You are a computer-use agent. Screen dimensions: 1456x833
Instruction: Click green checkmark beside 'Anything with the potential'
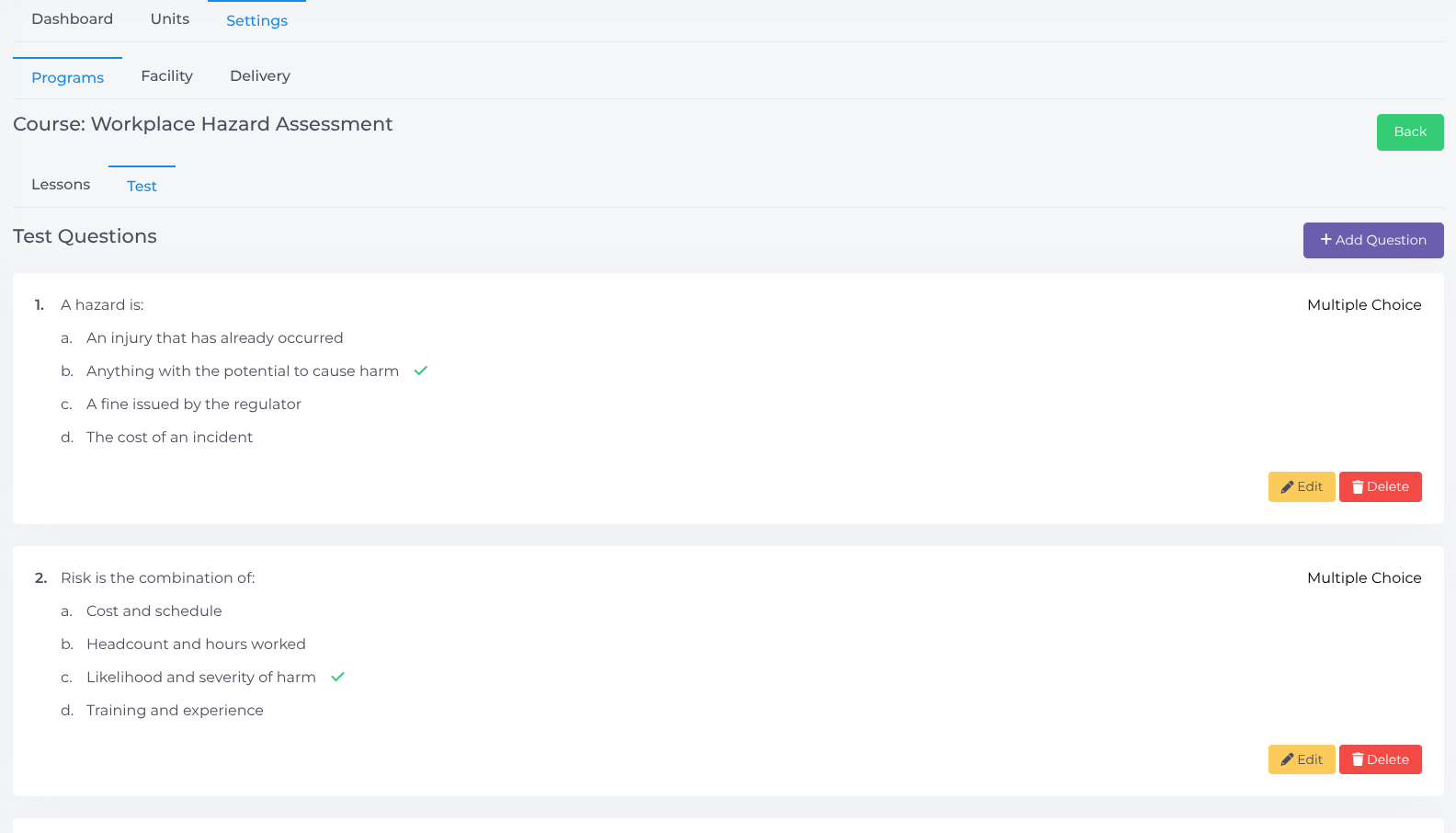click(421, 371)
